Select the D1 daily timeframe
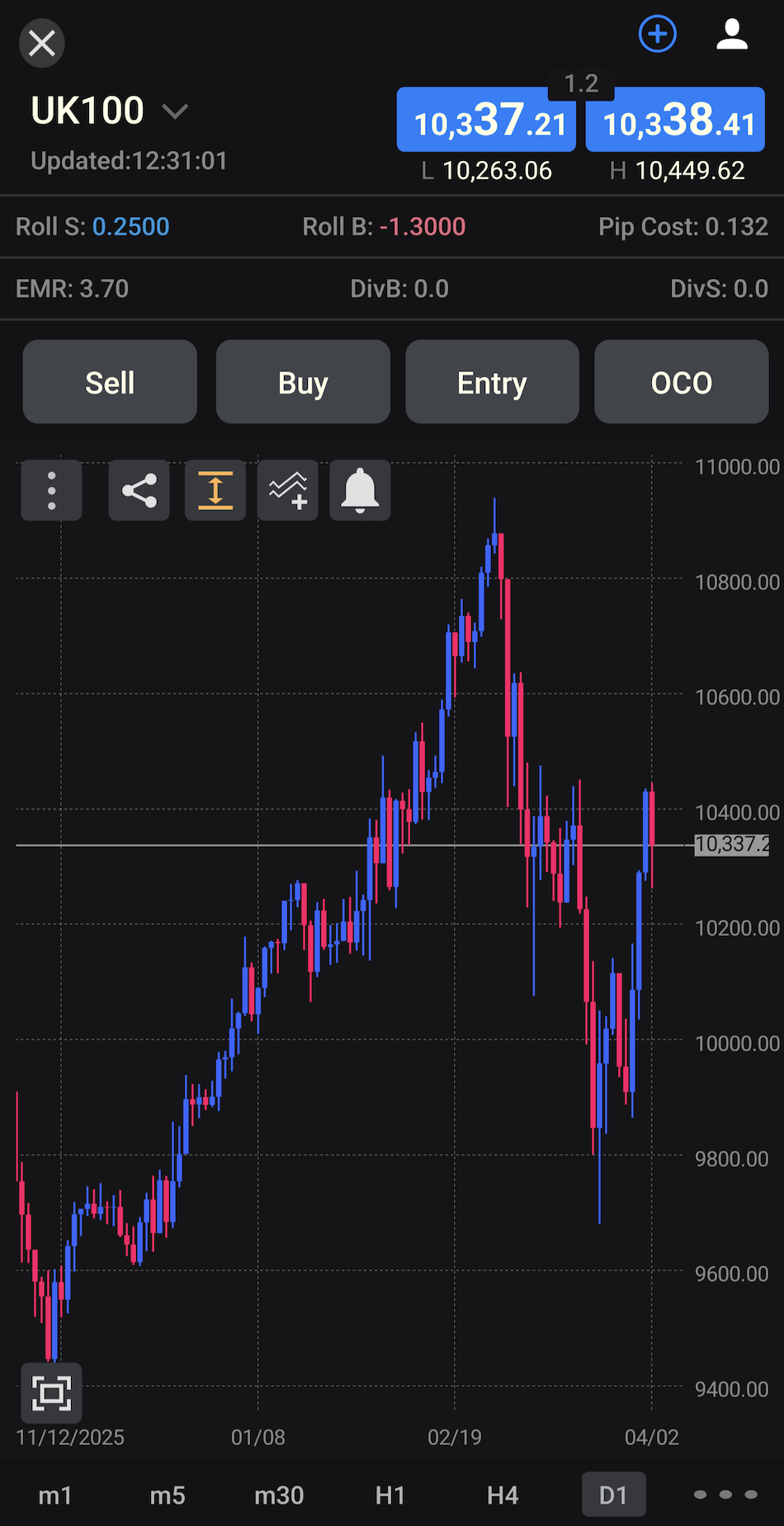784x1526 pixels. tap(613, 1495)
